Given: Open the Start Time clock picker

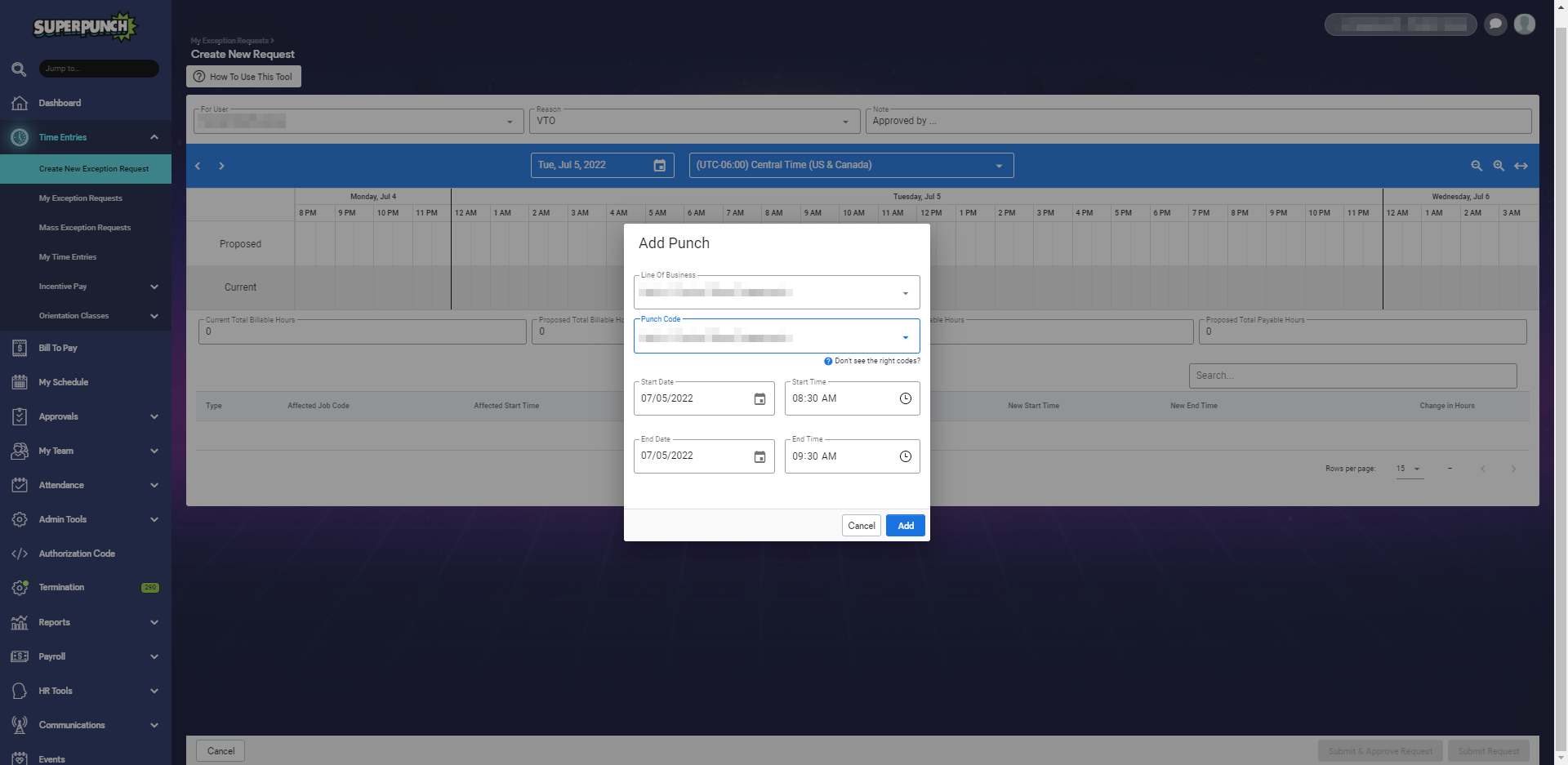Looking at the screenshot, I should [905, 398].
